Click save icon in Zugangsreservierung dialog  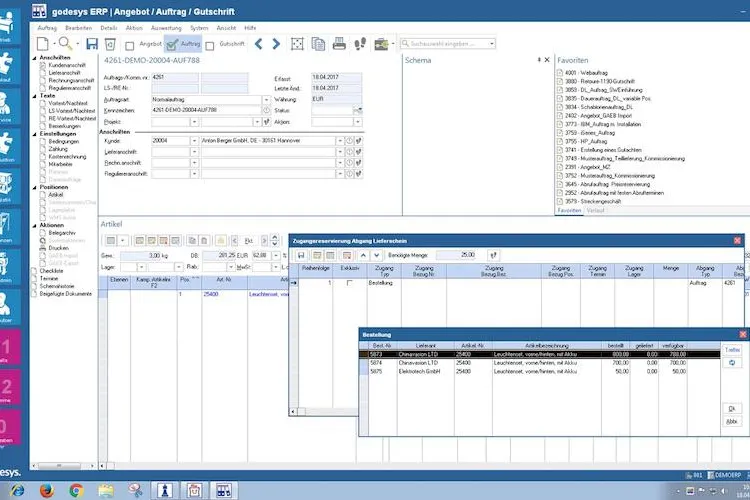pyautogui.click(x=301, y=255)
